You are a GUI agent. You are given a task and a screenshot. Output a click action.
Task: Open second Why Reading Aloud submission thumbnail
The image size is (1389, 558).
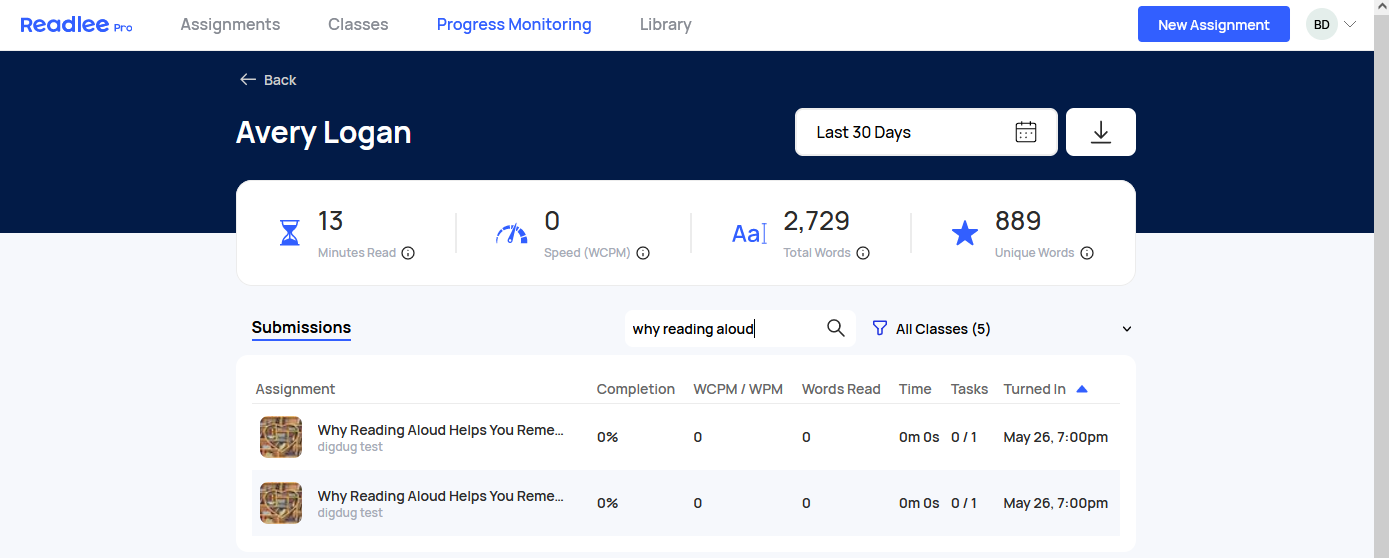click(x=281, y=503)
